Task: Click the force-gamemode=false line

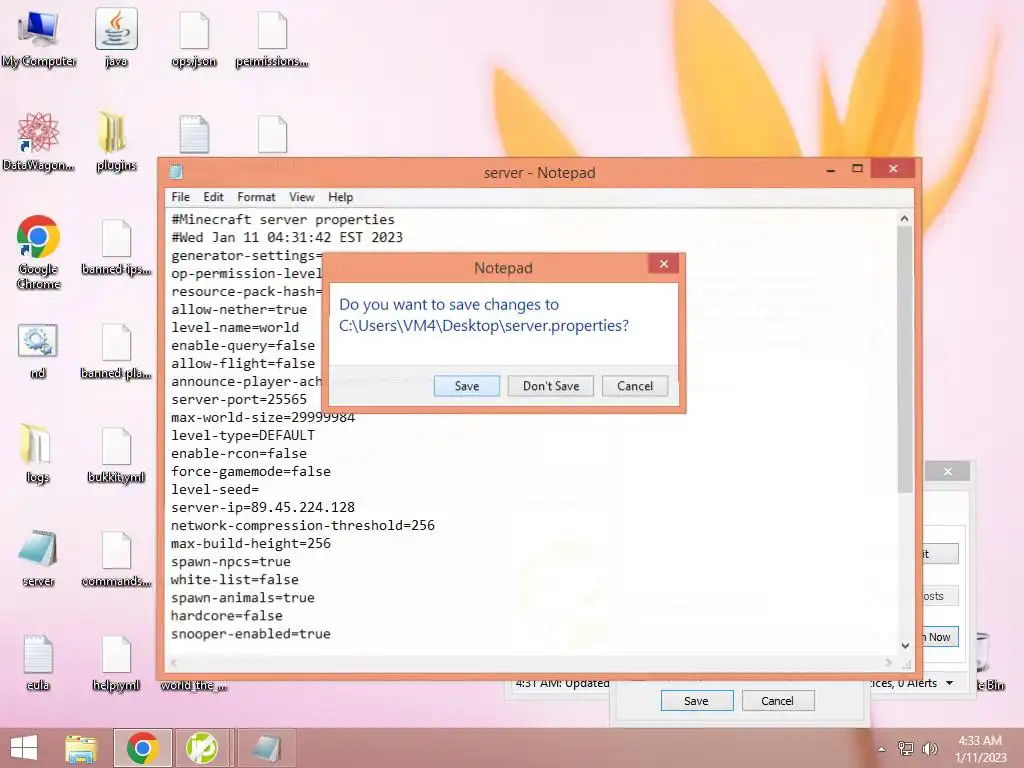Action: [251, 472]
